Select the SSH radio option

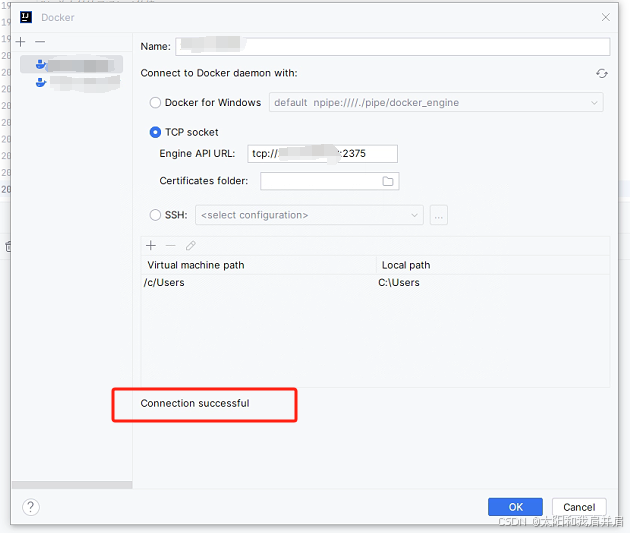pos(155,215)
